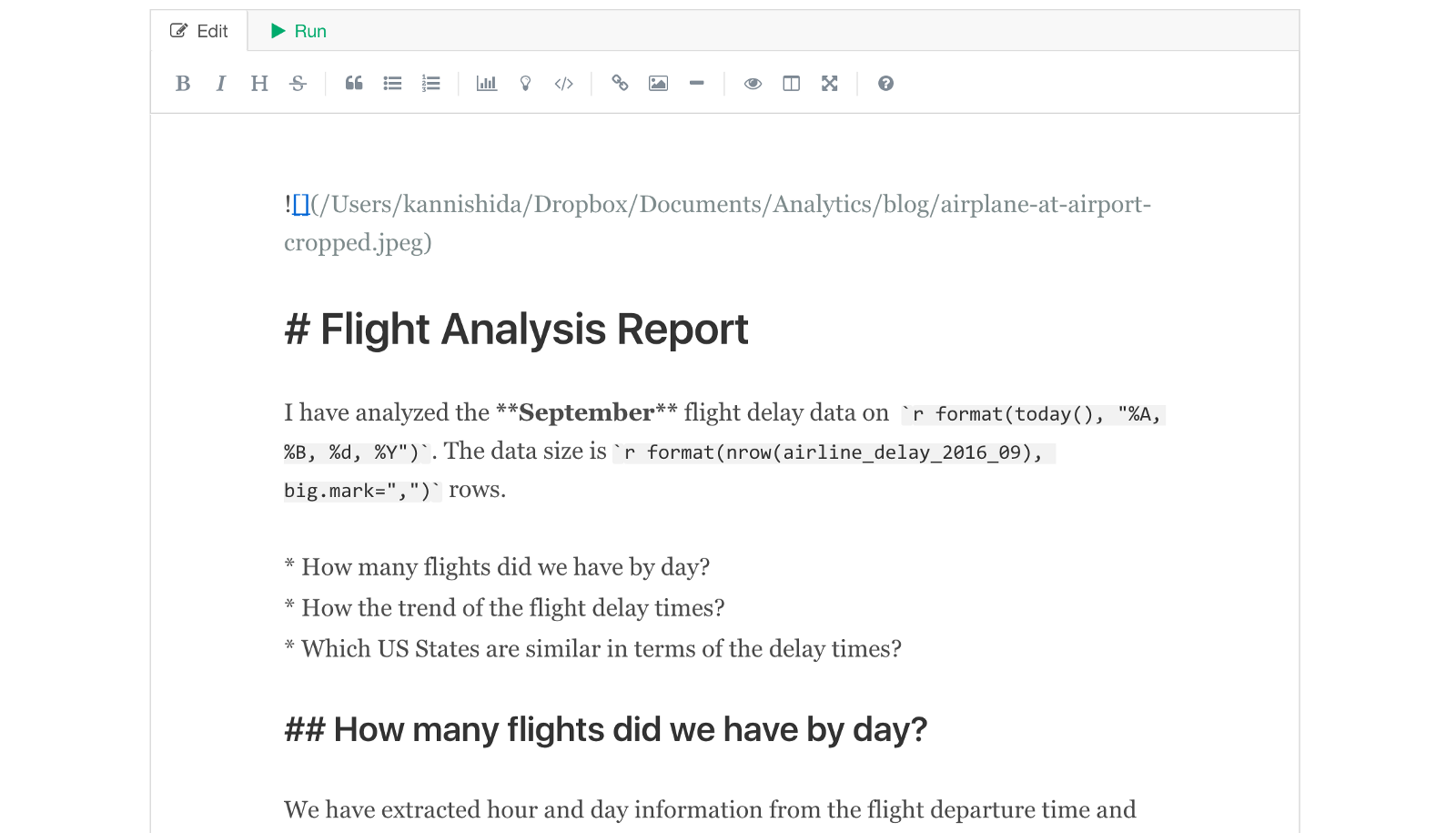This screenshot has height=833, width=1456.
Task: Toggle fullscreen editor mode
Action: tap(830, 84)
